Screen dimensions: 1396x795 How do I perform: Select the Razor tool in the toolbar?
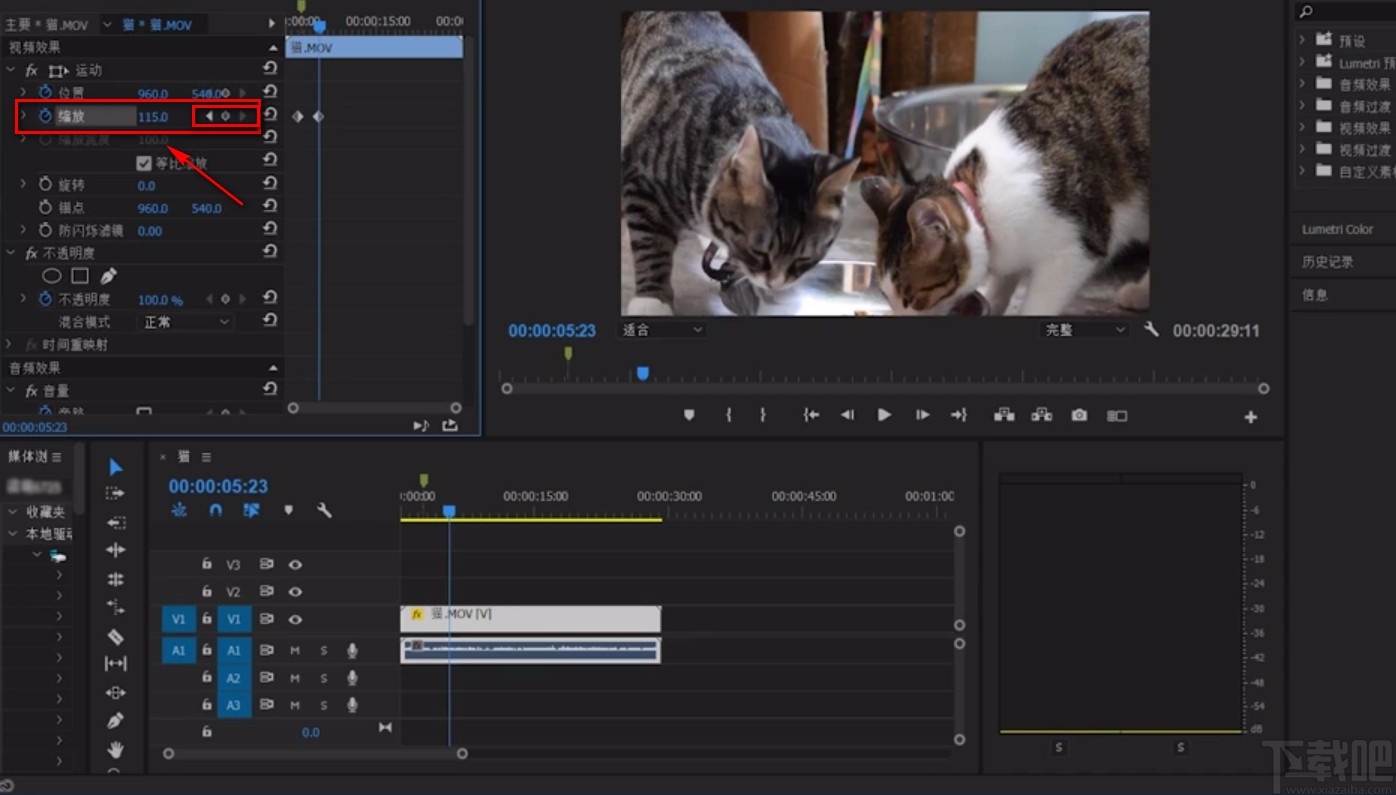[x=116, y=636]
